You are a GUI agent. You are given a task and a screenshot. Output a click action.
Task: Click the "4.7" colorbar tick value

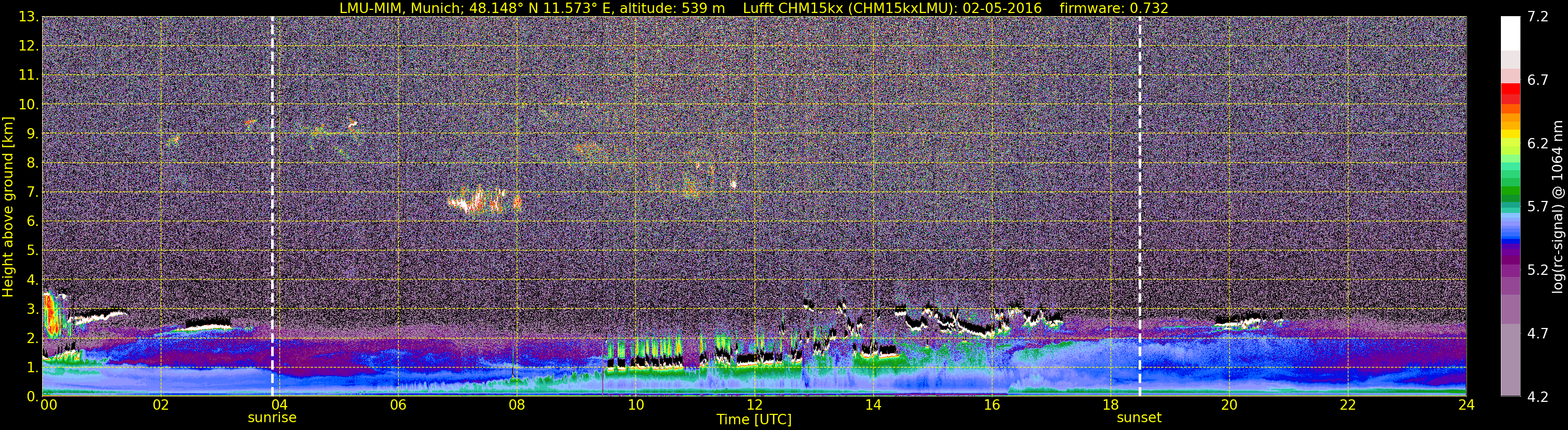tap(1538, 333)
